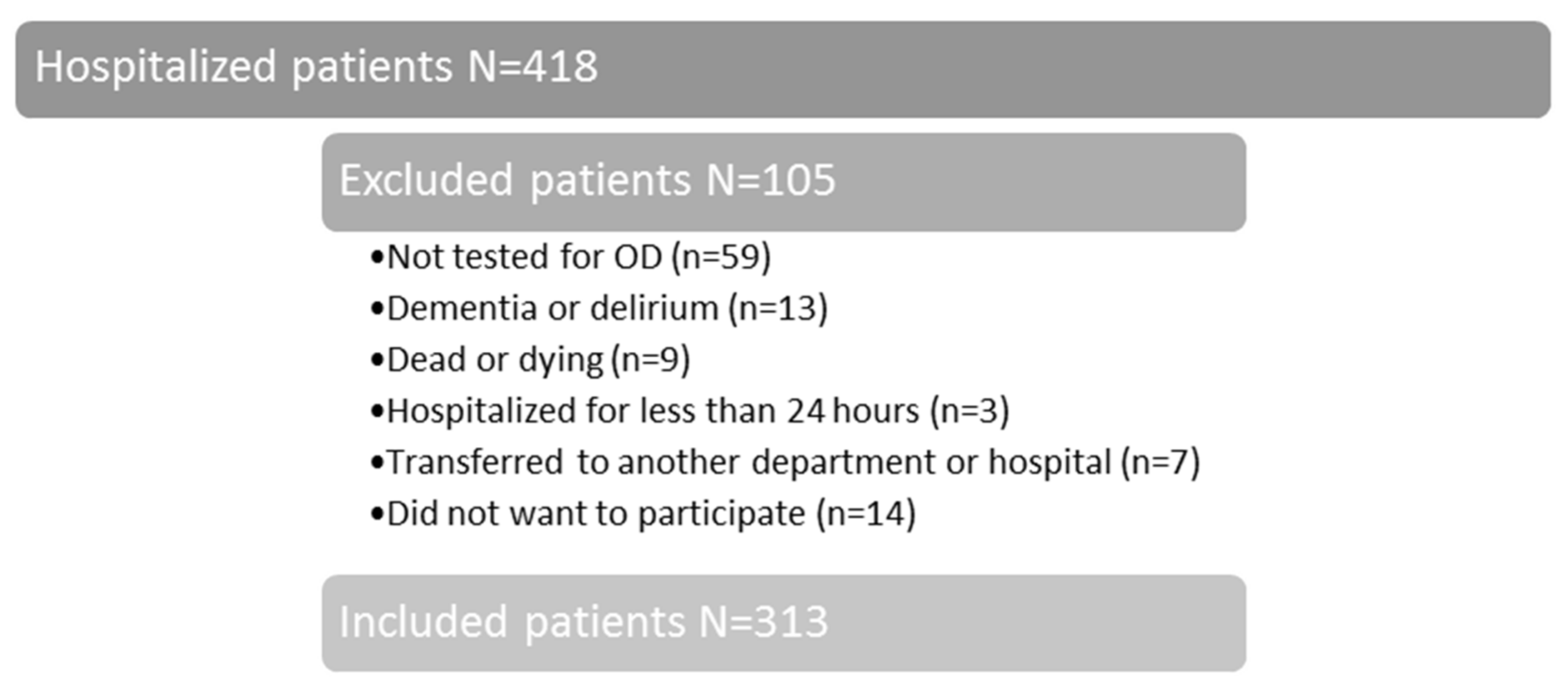Click Hospitalized for less than 24 hours
Screen dimensions: 1568x689
click(x=690, y=411)
